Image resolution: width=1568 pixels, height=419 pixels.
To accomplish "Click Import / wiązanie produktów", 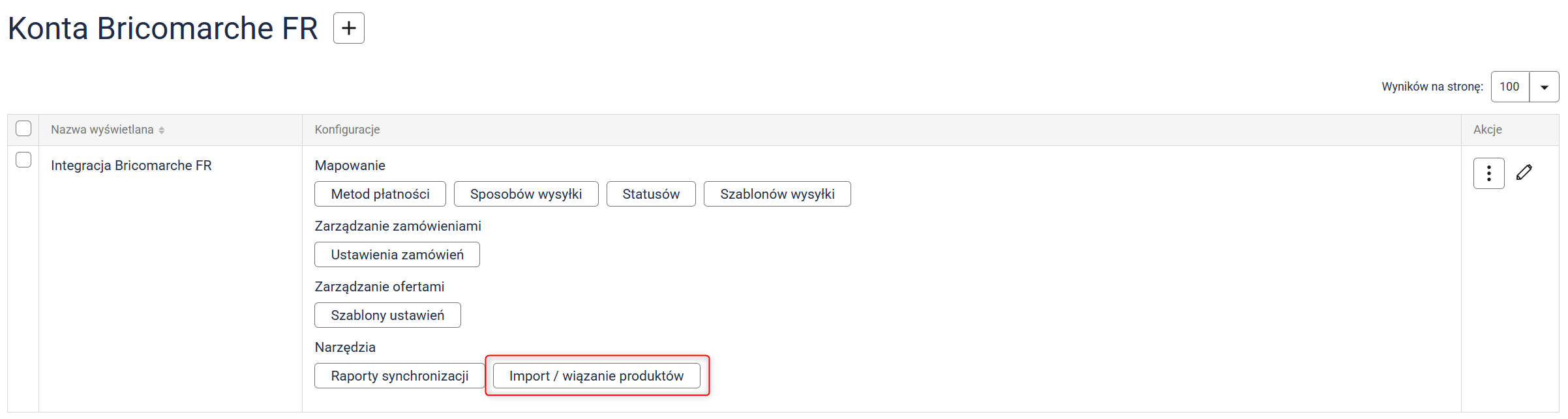I will [x=596, y=376].
